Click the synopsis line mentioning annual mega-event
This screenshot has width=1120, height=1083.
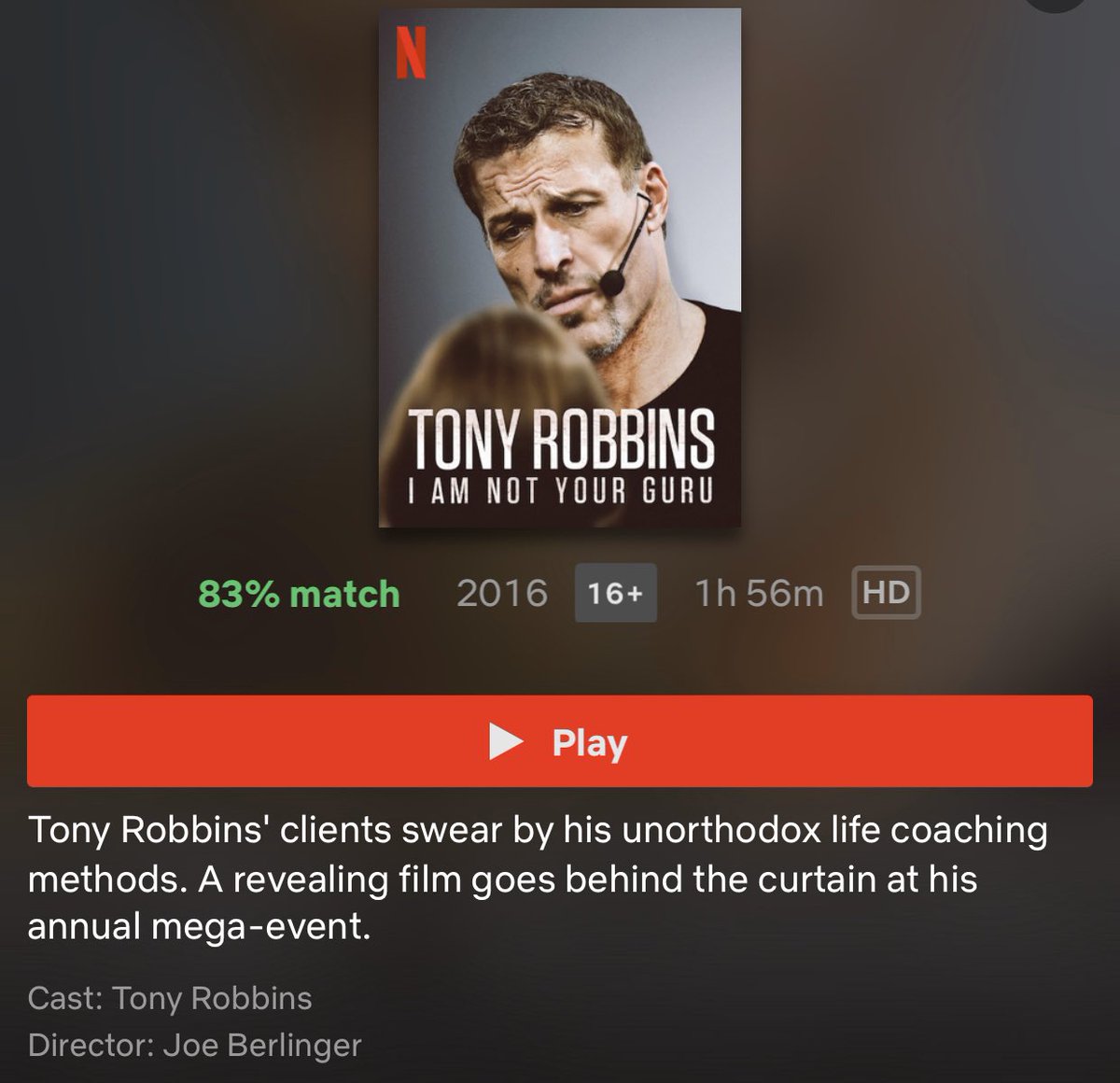coord(193,927)
